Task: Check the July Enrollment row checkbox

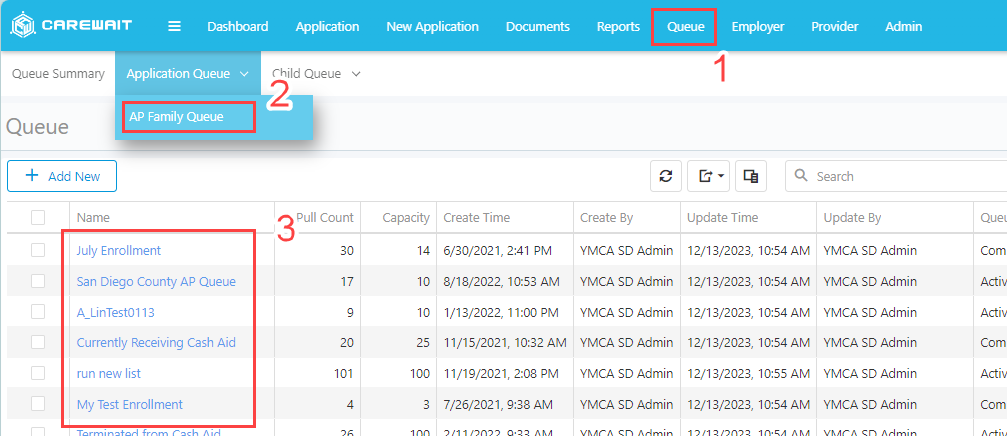Action: (38, 251)
